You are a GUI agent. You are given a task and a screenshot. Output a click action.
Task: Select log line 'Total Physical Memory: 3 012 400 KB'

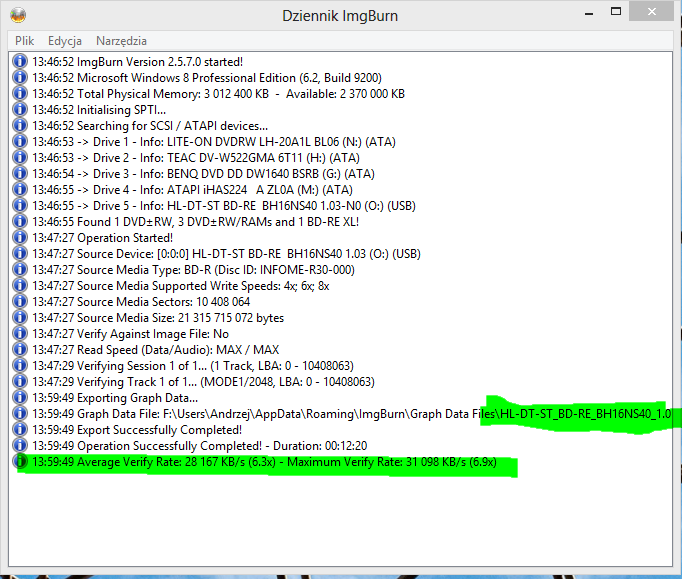[218, 94]
